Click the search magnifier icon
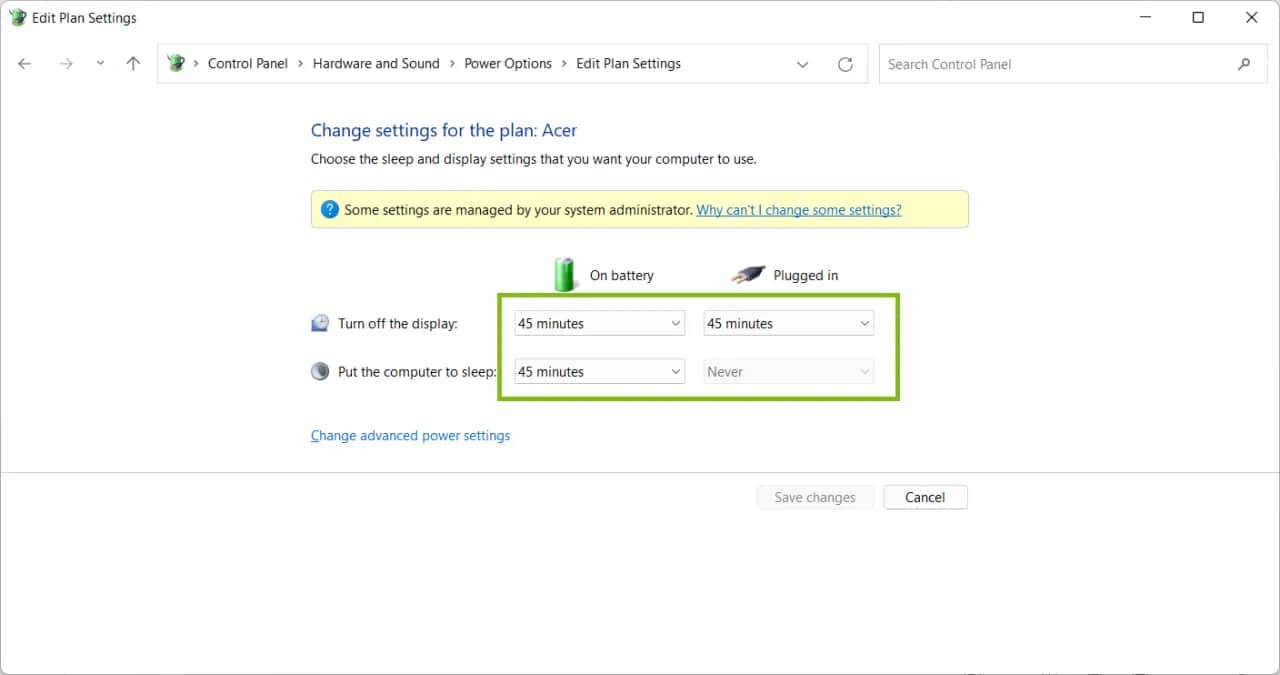This screenshot has width=1280, height=675. click(x=1244, y=63)
